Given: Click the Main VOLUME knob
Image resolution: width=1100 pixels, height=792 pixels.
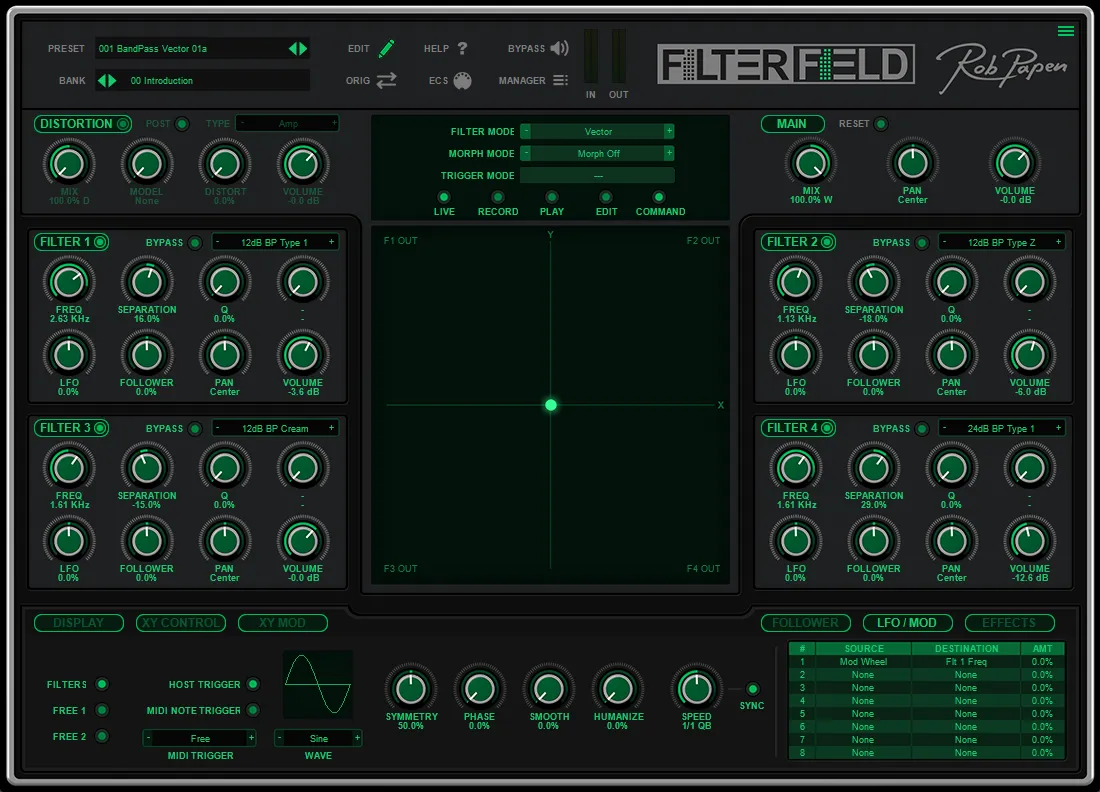Looking at the screenshot, I should [1014, 163].
